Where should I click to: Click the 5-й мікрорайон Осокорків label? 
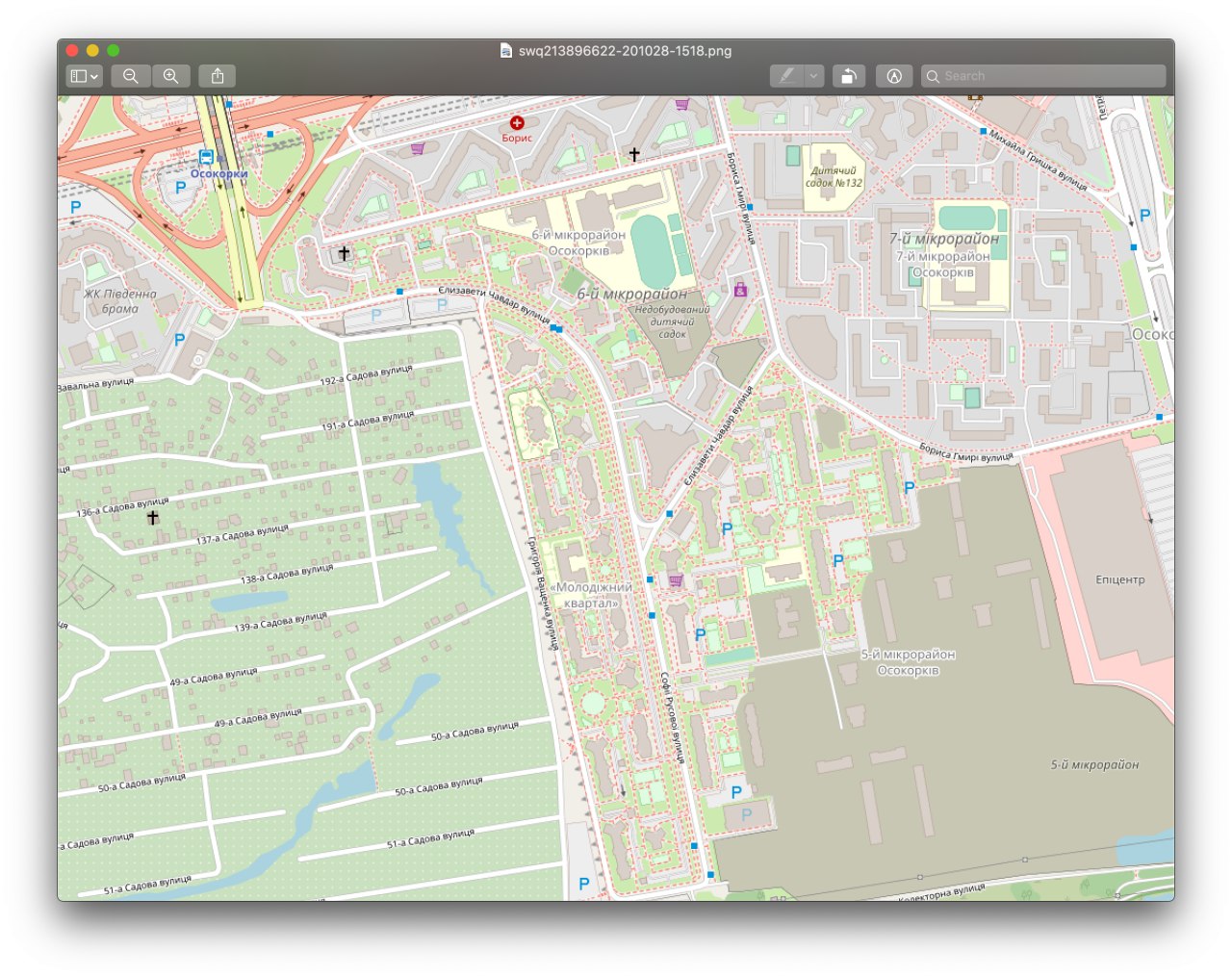point(908,662)
